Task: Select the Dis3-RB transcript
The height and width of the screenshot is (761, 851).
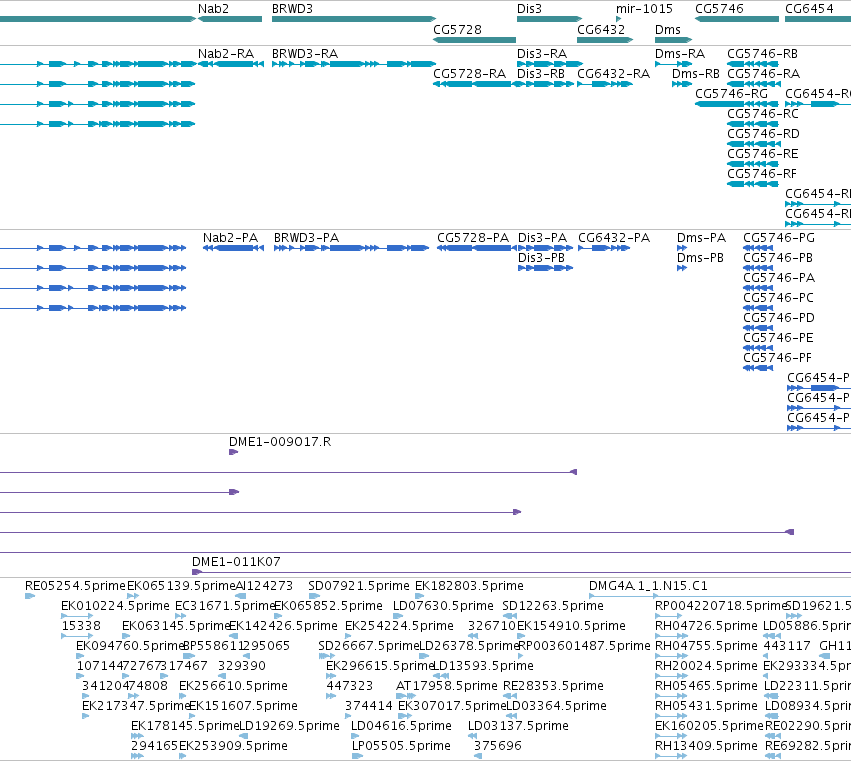Action: click(x=545, y=84)
